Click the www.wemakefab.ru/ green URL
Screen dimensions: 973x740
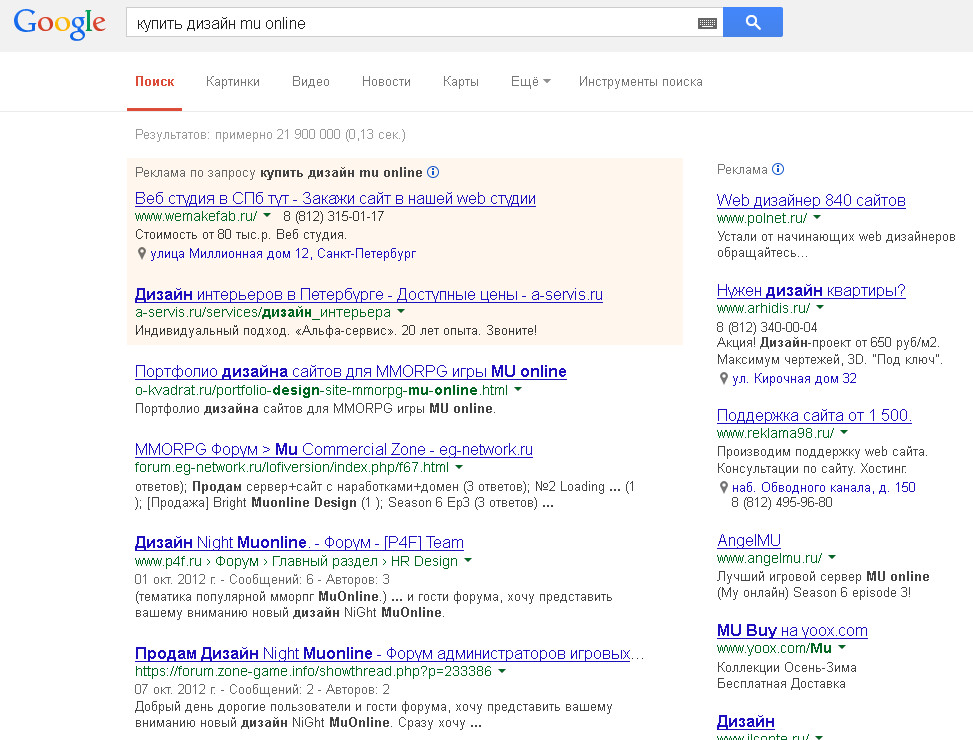(196, 216)
